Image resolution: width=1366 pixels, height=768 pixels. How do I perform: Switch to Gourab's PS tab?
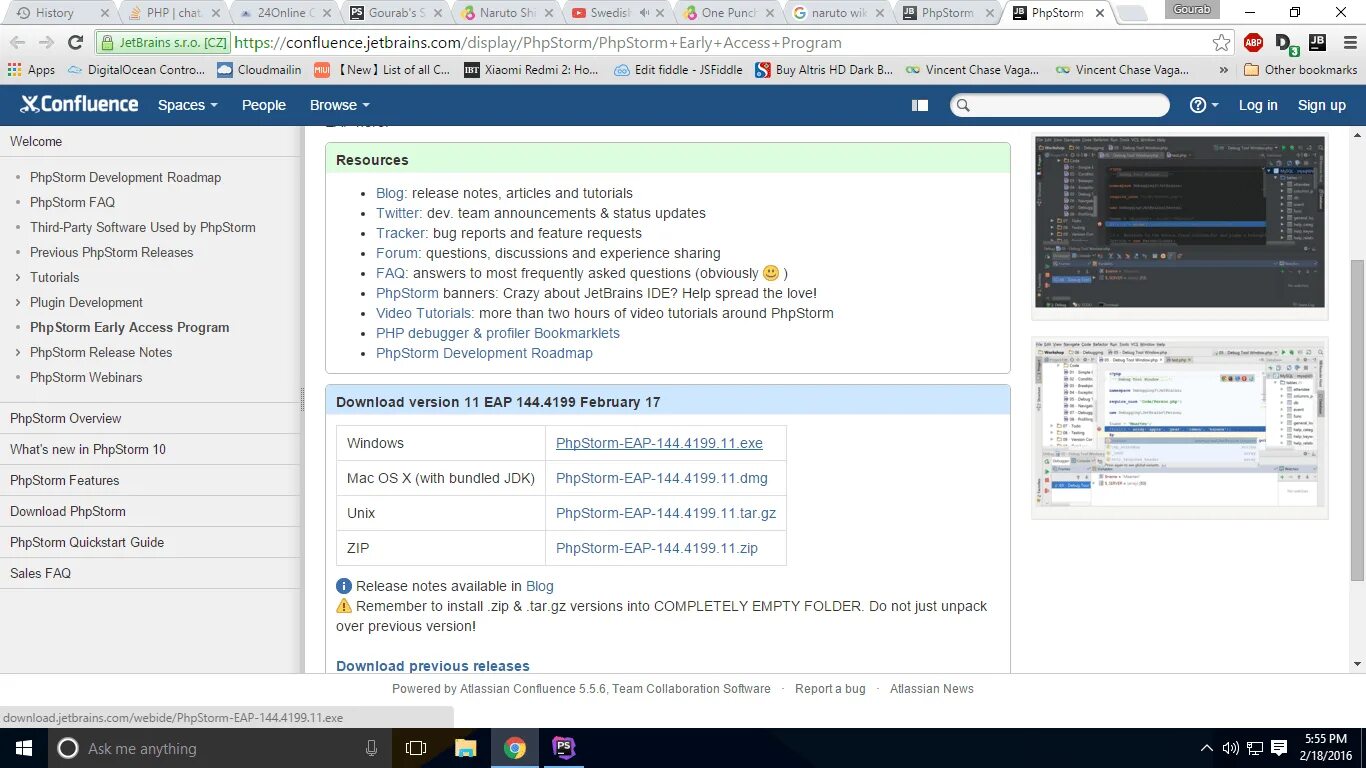397,13
